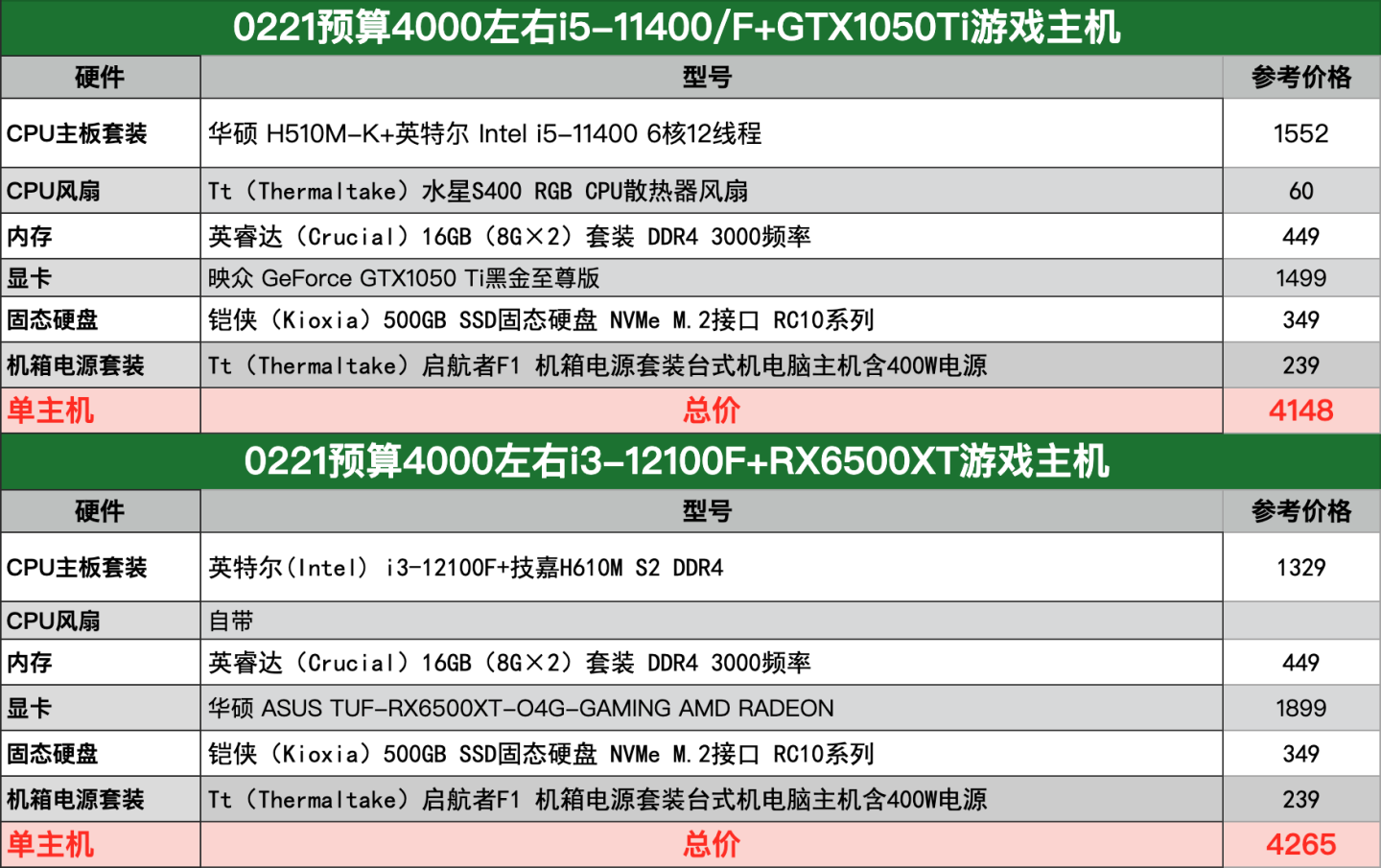The width and height of the screenshot is (1381, 868).
Task: Click price 239 in the i5-11400 table
Action: tap(1301, 365)
